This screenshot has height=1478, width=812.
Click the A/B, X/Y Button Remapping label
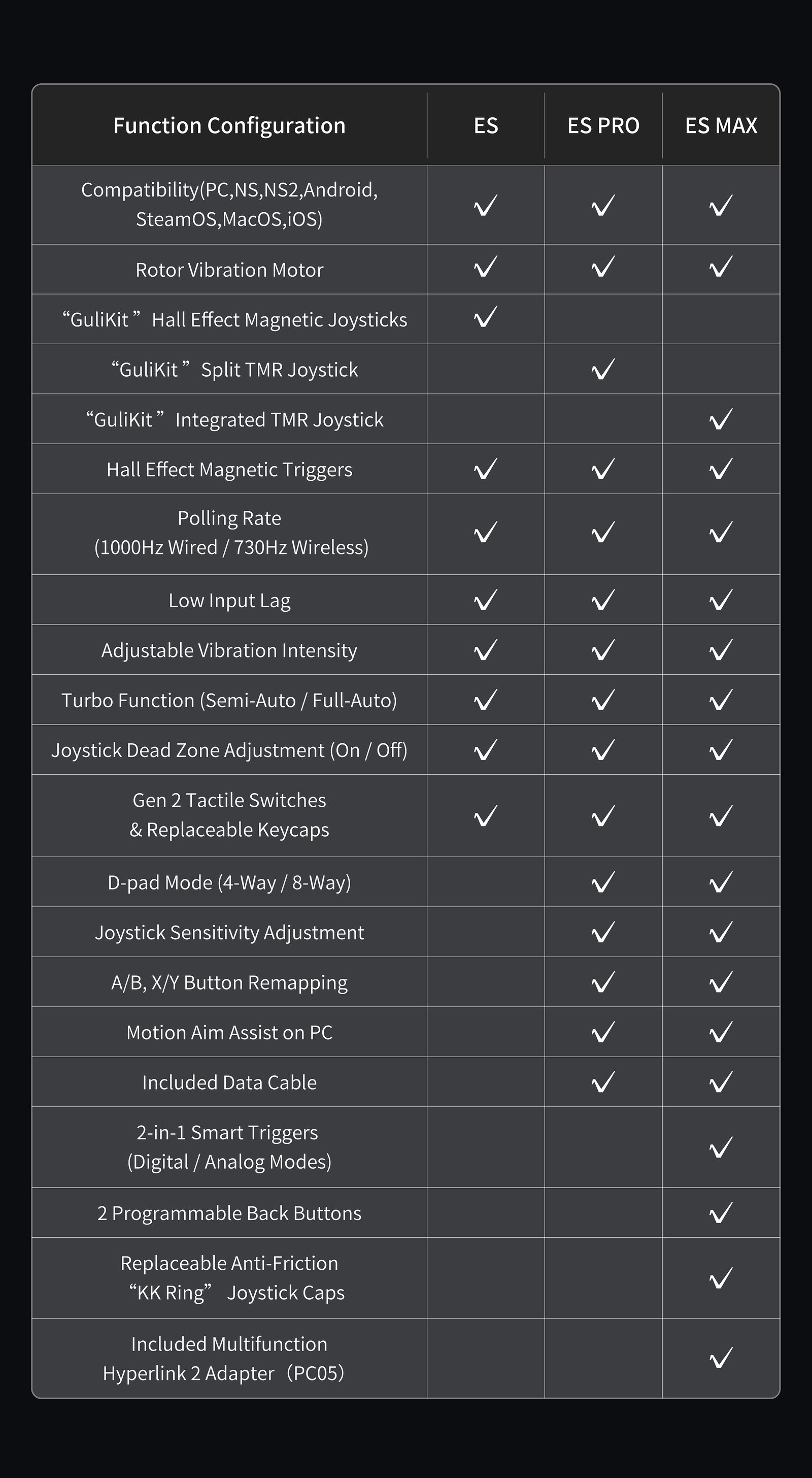tap(229, 982)
